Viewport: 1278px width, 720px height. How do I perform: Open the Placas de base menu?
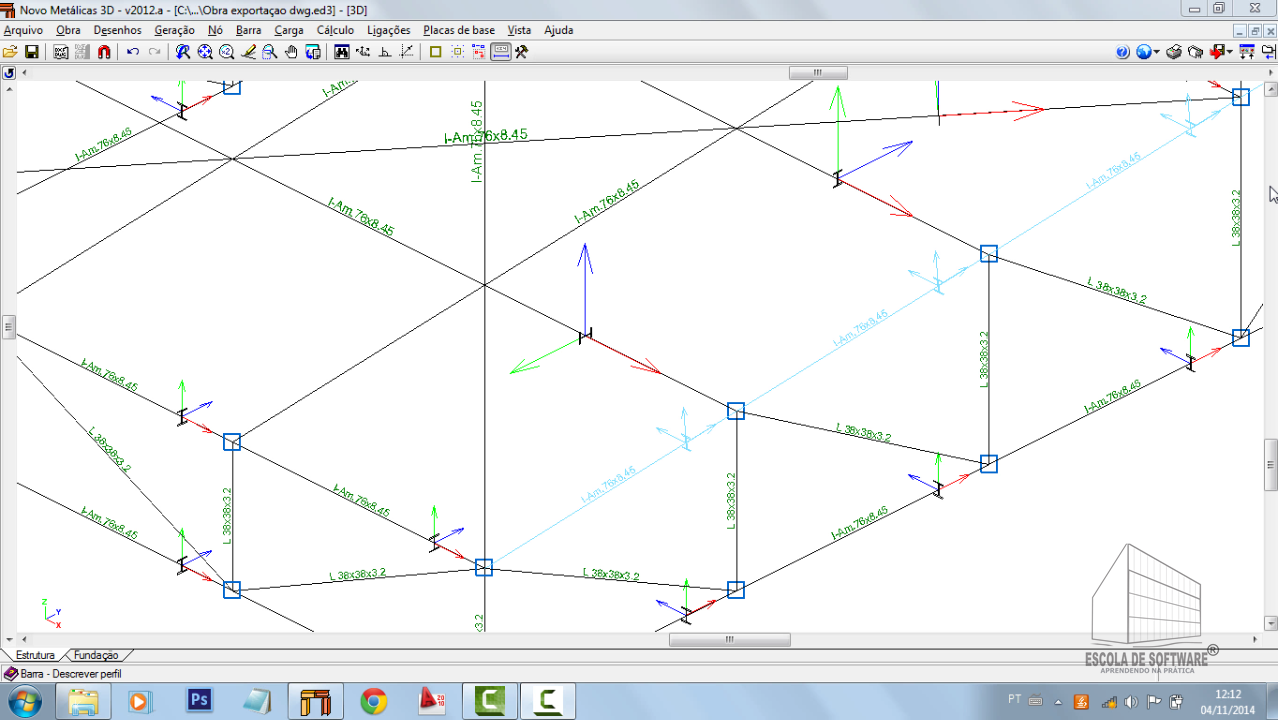point(459,30)
